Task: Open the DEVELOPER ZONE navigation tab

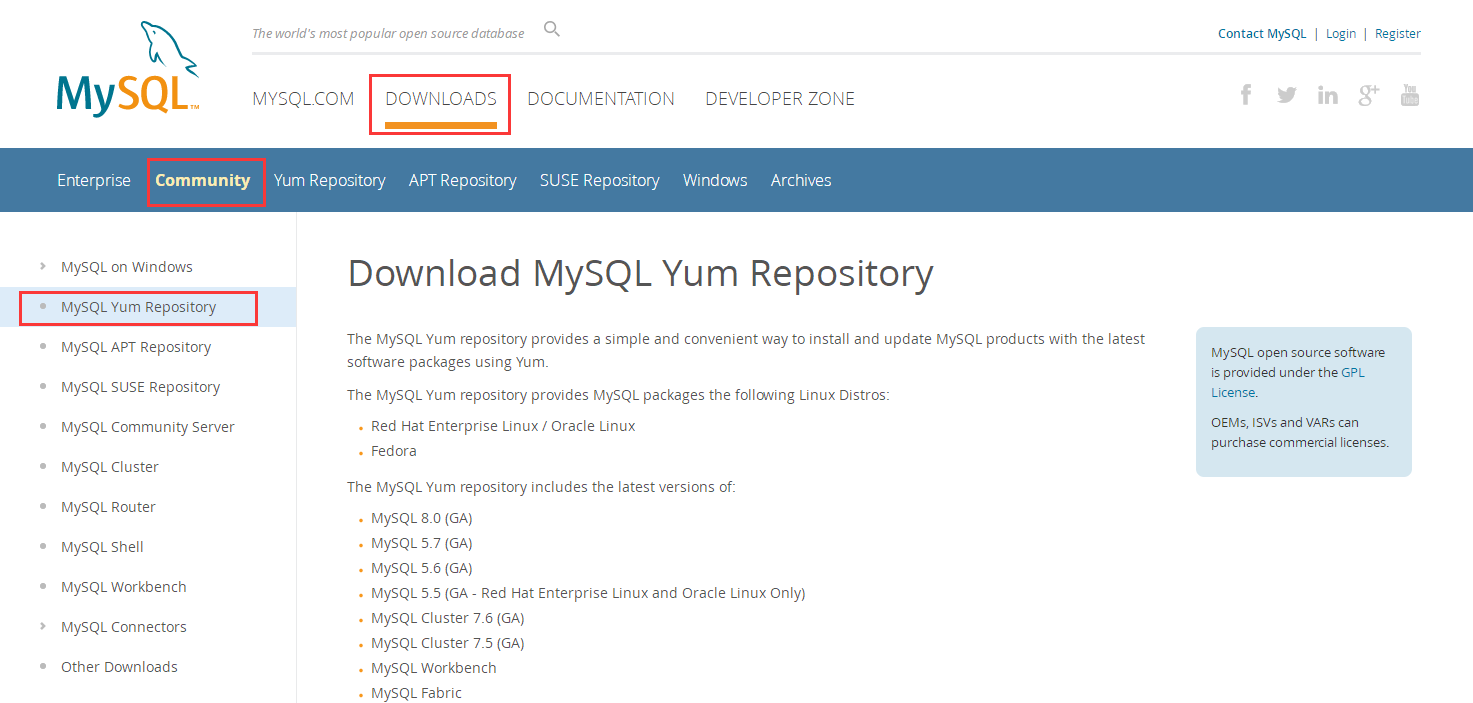Action: coord(779,99)
